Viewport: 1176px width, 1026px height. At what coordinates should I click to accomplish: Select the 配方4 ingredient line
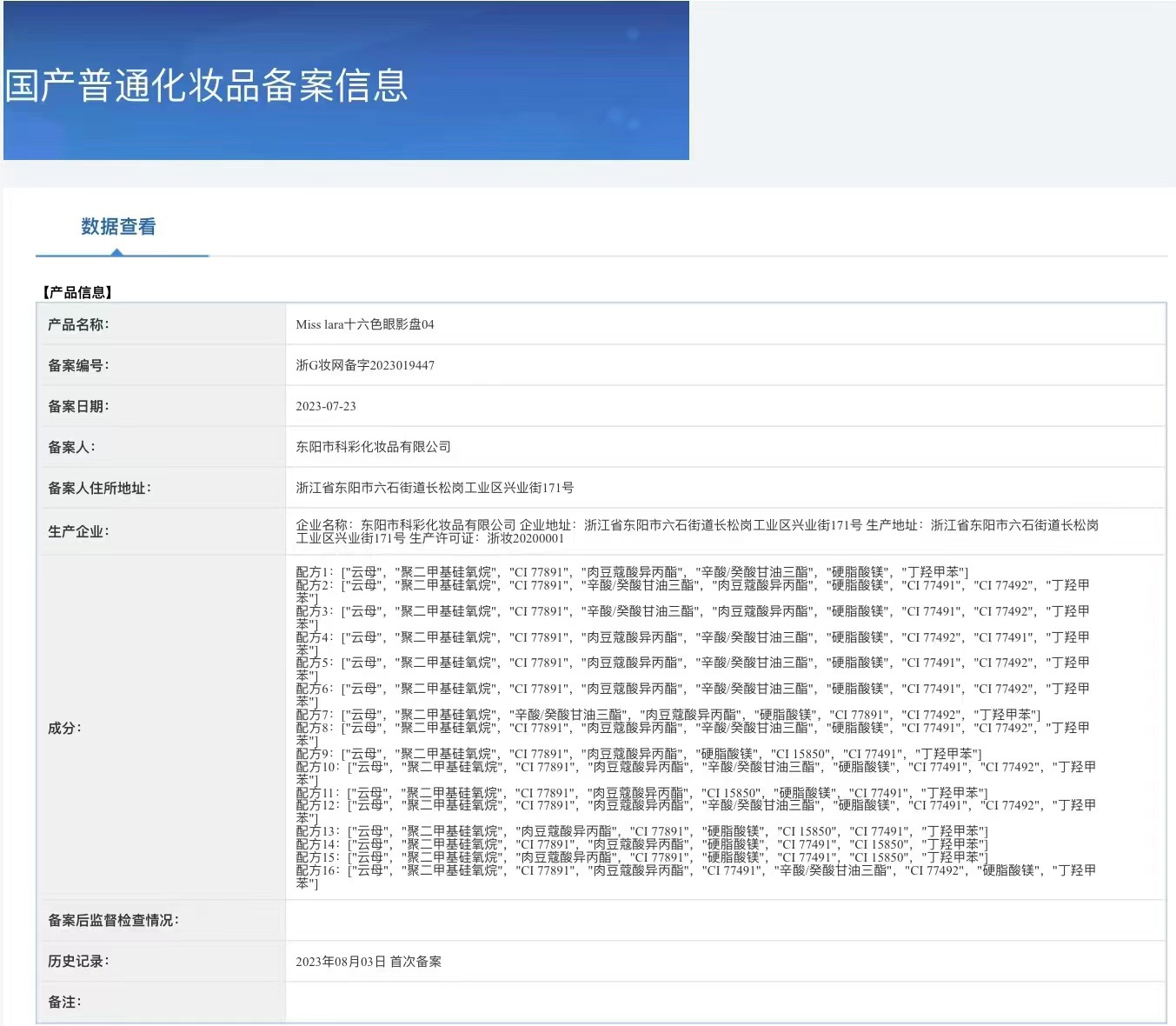693,643
